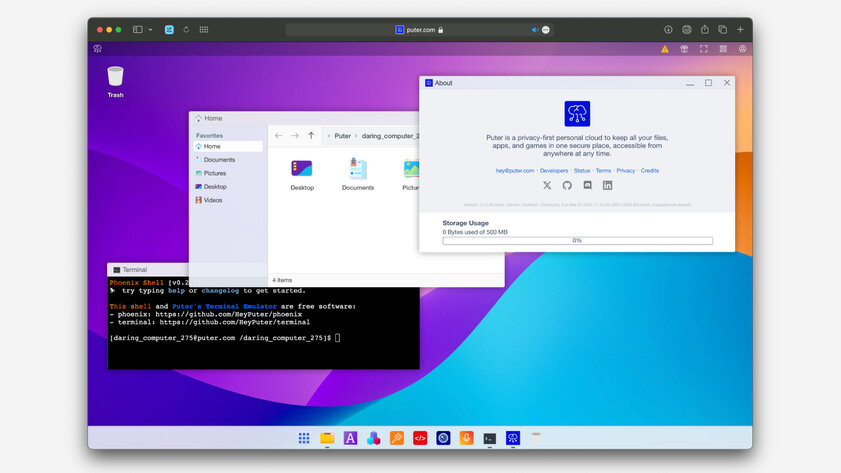Open Puter's X (Twitter) page

[x=547, y=186]
